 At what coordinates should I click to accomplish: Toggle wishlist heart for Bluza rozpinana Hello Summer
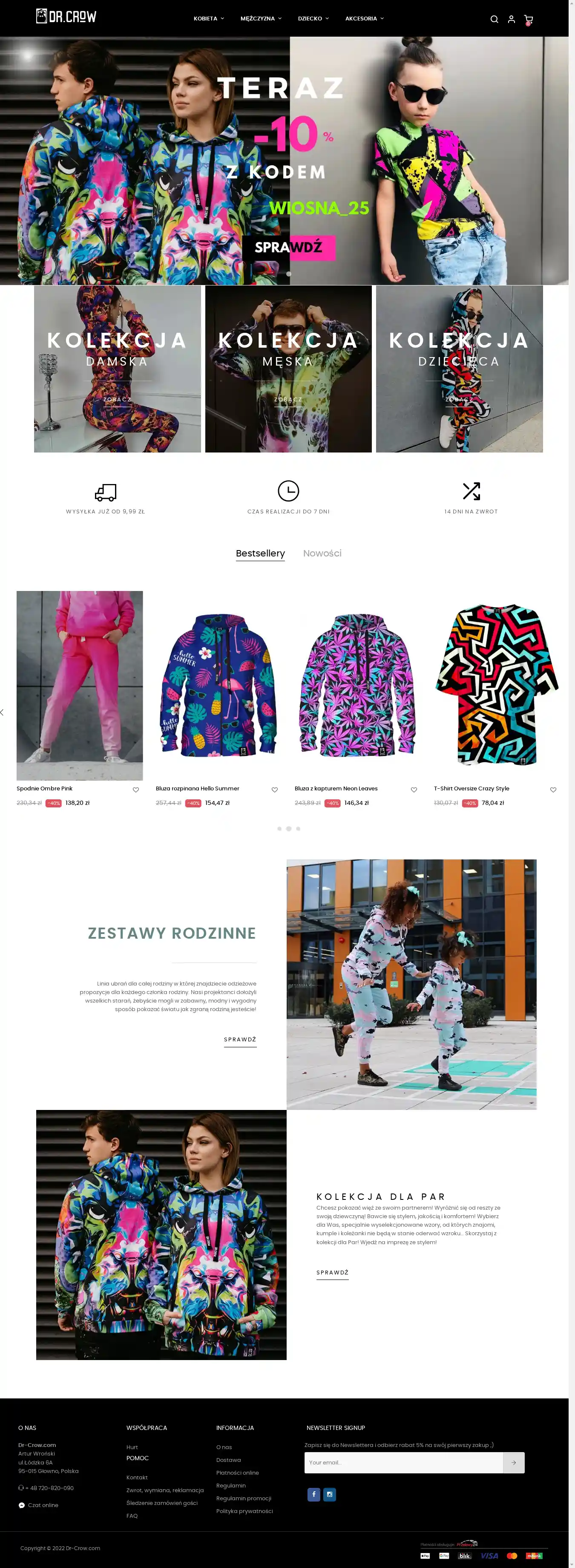tap(274, 790)
